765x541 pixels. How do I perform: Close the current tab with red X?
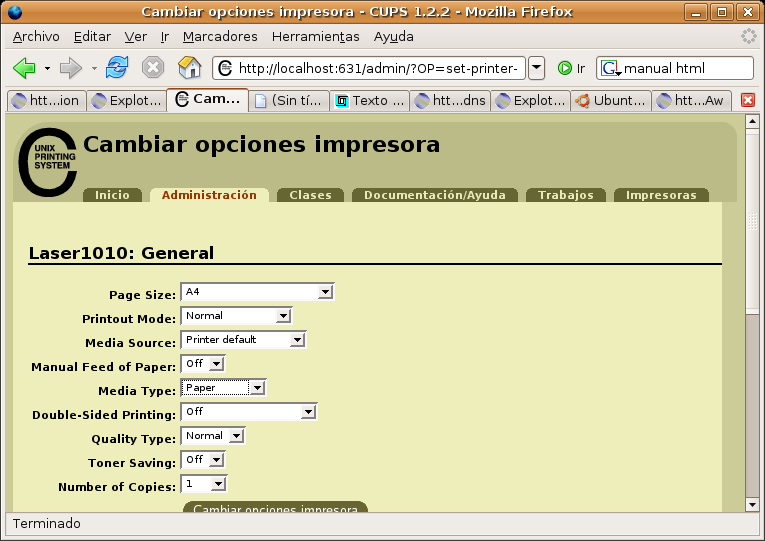747,100
